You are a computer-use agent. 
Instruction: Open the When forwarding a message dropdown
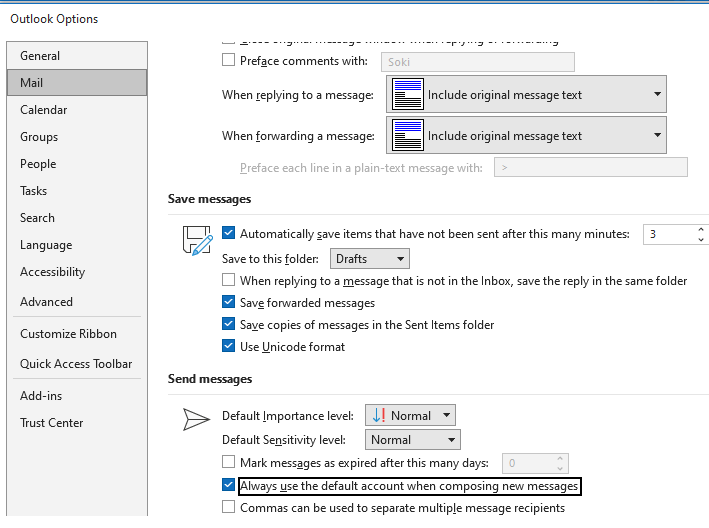pyautogui.click(x=526, y=135)
